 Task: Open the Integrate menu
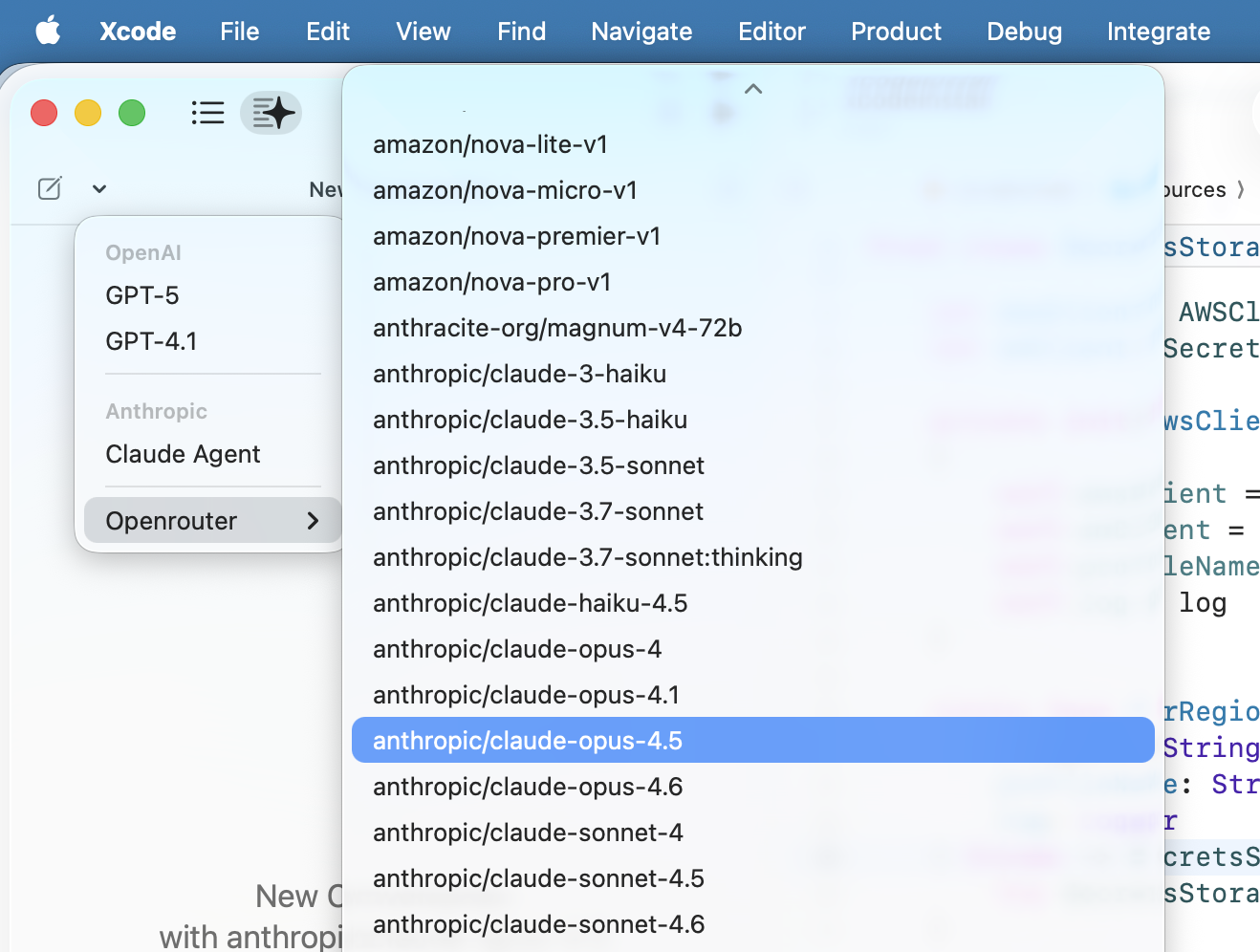tap(1158, 31)
